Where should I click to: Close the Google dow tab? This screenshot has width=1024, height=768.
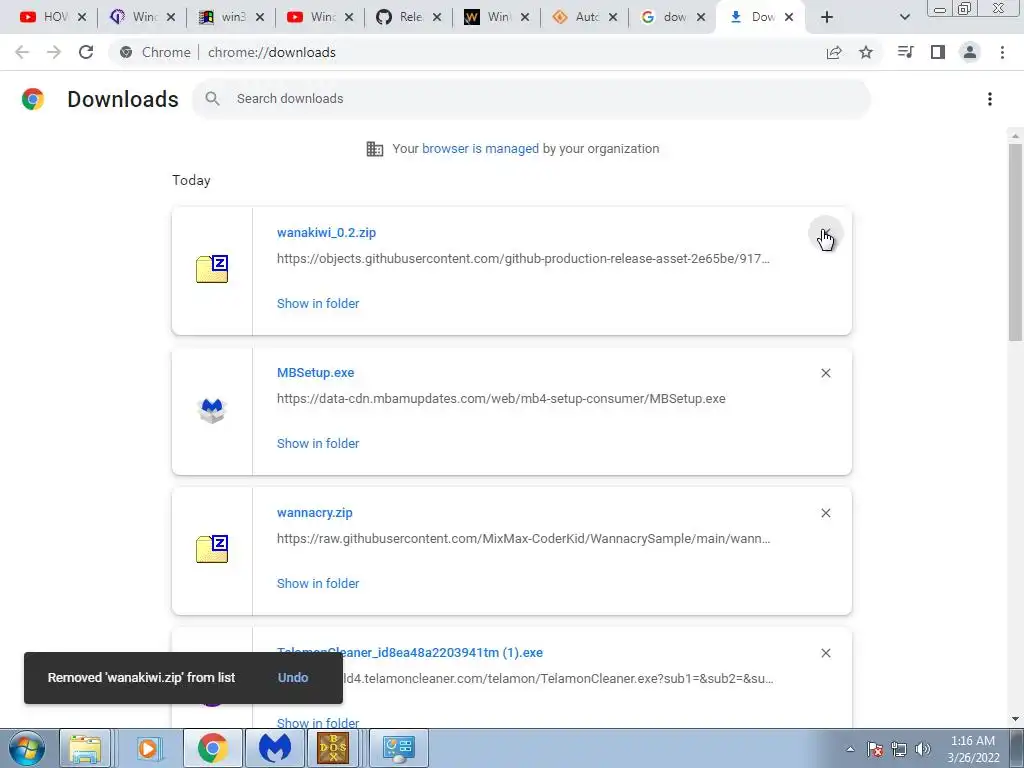701,17
